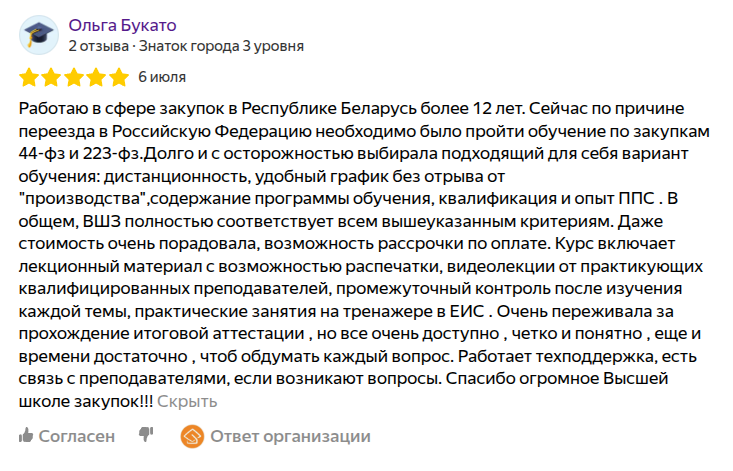Click the first yellow rating star
Screen dimensions: 733x471
[30, 78]
